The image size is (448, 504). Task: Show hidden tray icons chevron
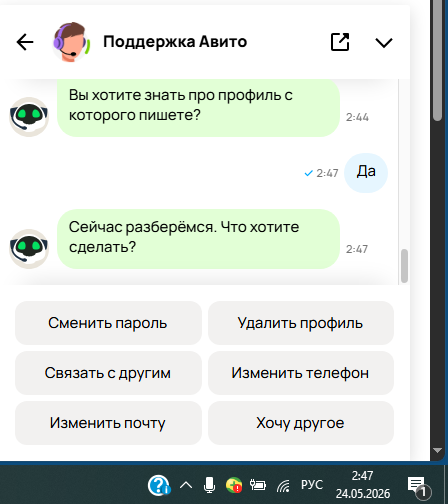186,485
